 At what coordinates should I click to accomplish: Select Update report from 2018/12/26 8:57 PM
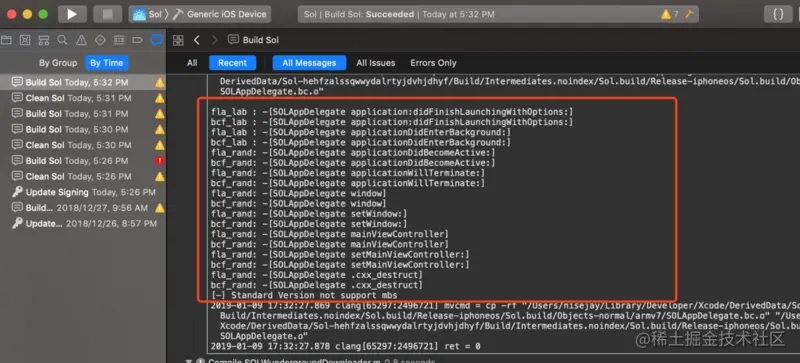pos(83,224)
